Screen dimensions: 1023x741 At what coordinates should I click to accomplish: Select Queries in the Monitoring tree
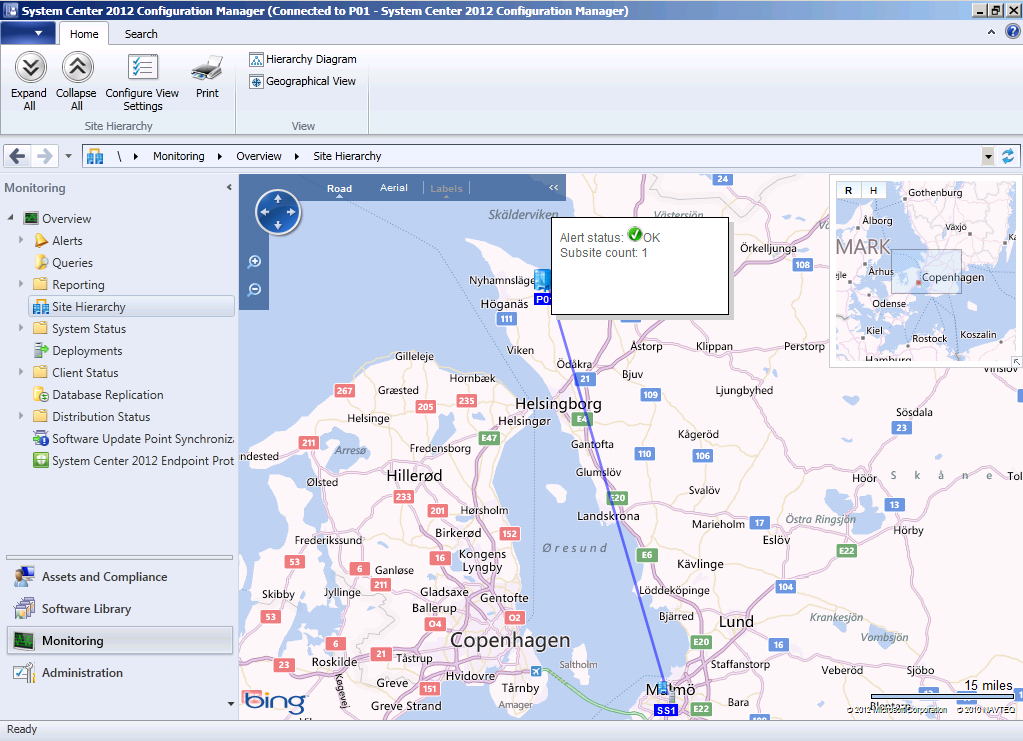[63, 263]
